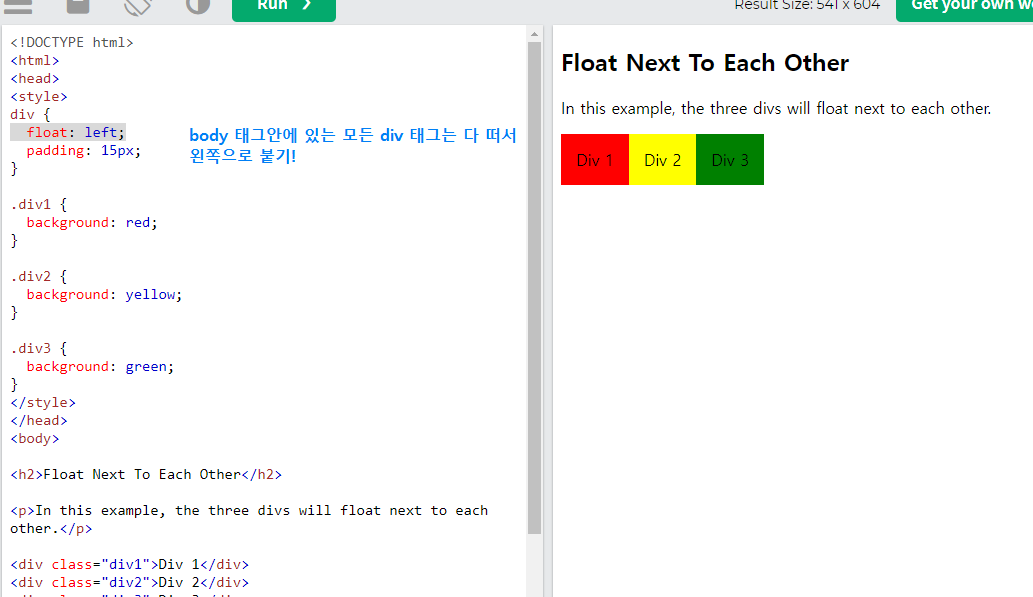Click the code editor vertical scrollbar thumb
The height and width of the screenshot is (597, 1033).
[534, 288]
